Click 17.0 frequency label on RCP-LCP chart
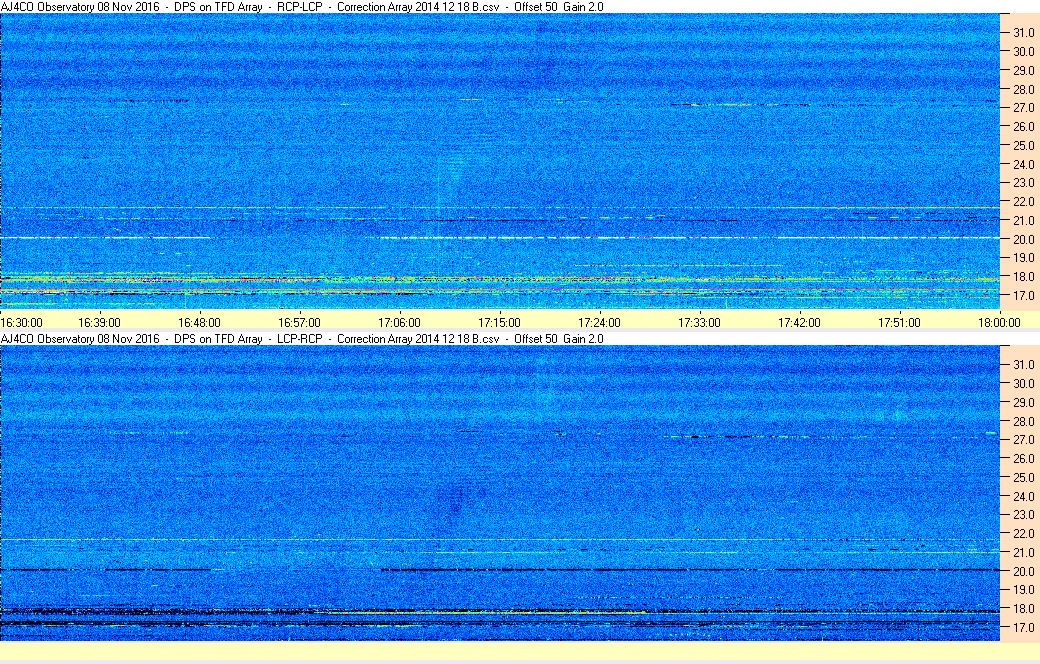The image size is (1040, 664). tap(1023, 295)
